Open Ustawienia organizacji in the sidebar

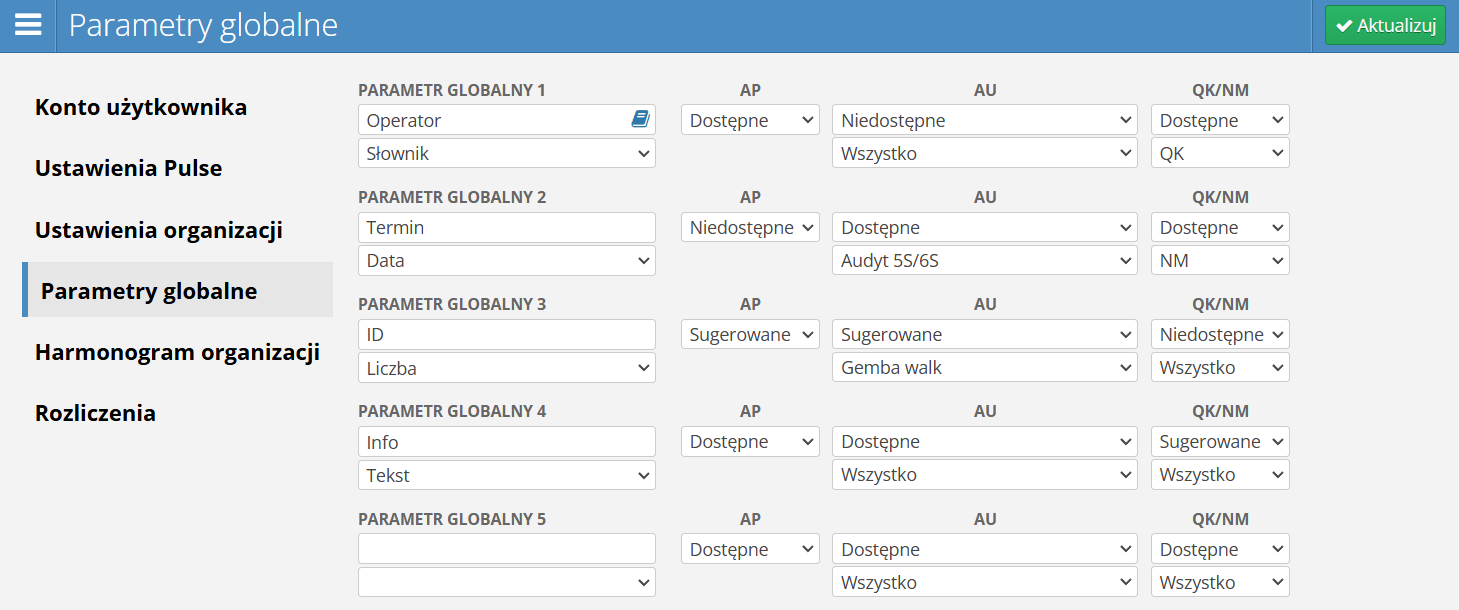[x=158, y=230]
